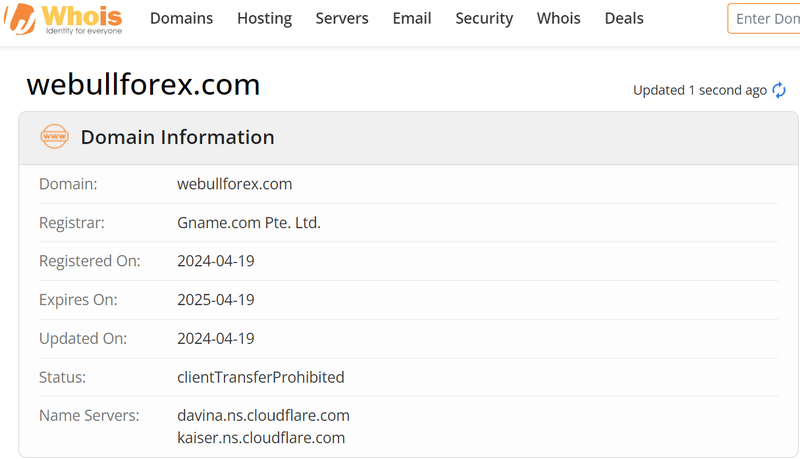This screenshot has width=800, height=459.
Task: Click the webullforex.com page heading
Action: (x=143, y=84)
